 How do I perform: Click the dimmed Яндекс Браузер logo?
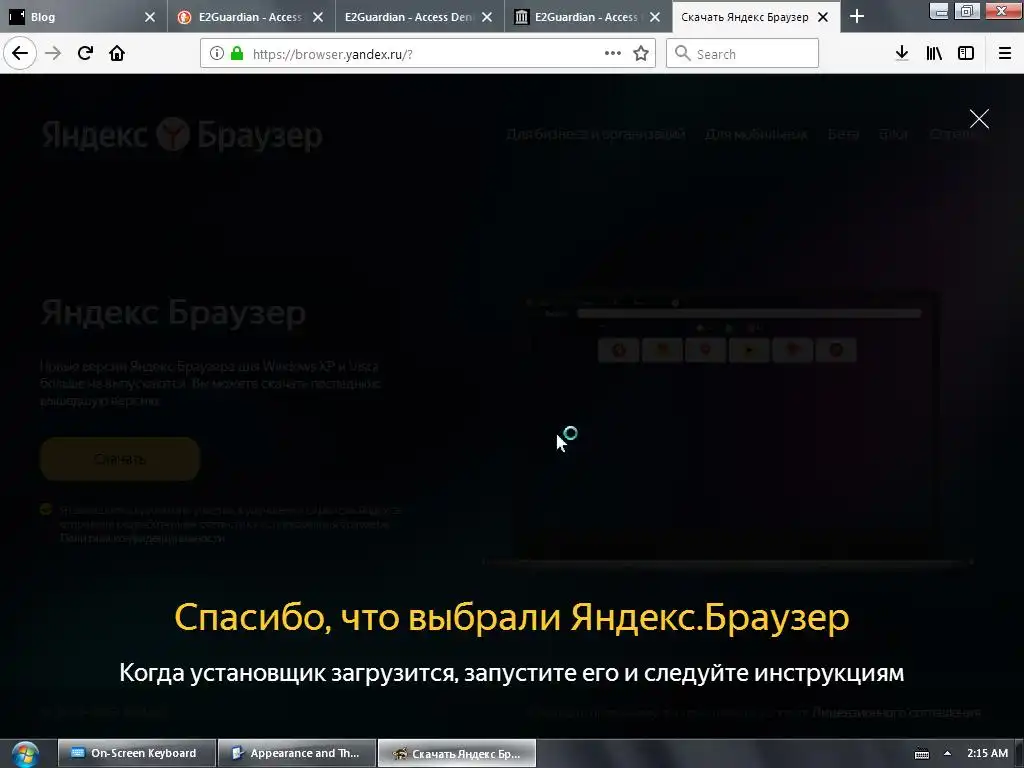tap(182, 135)
